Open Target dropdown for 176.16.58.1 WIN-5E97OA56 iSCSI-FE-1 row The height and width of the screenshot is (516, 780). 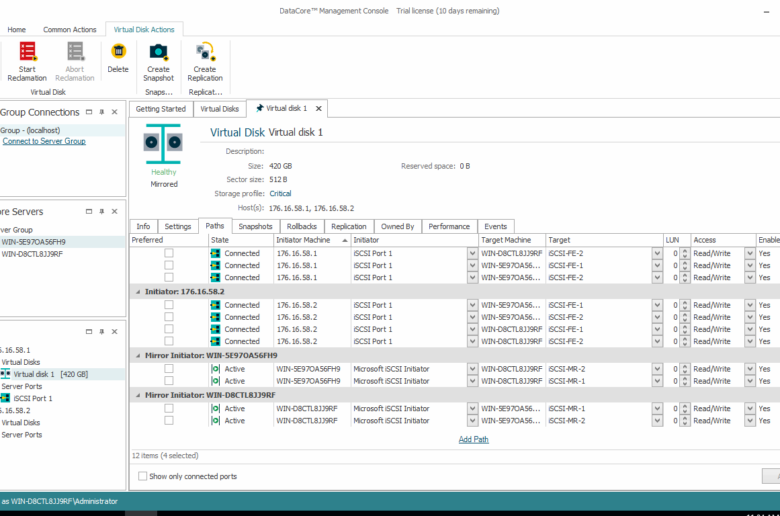point(657,265)
